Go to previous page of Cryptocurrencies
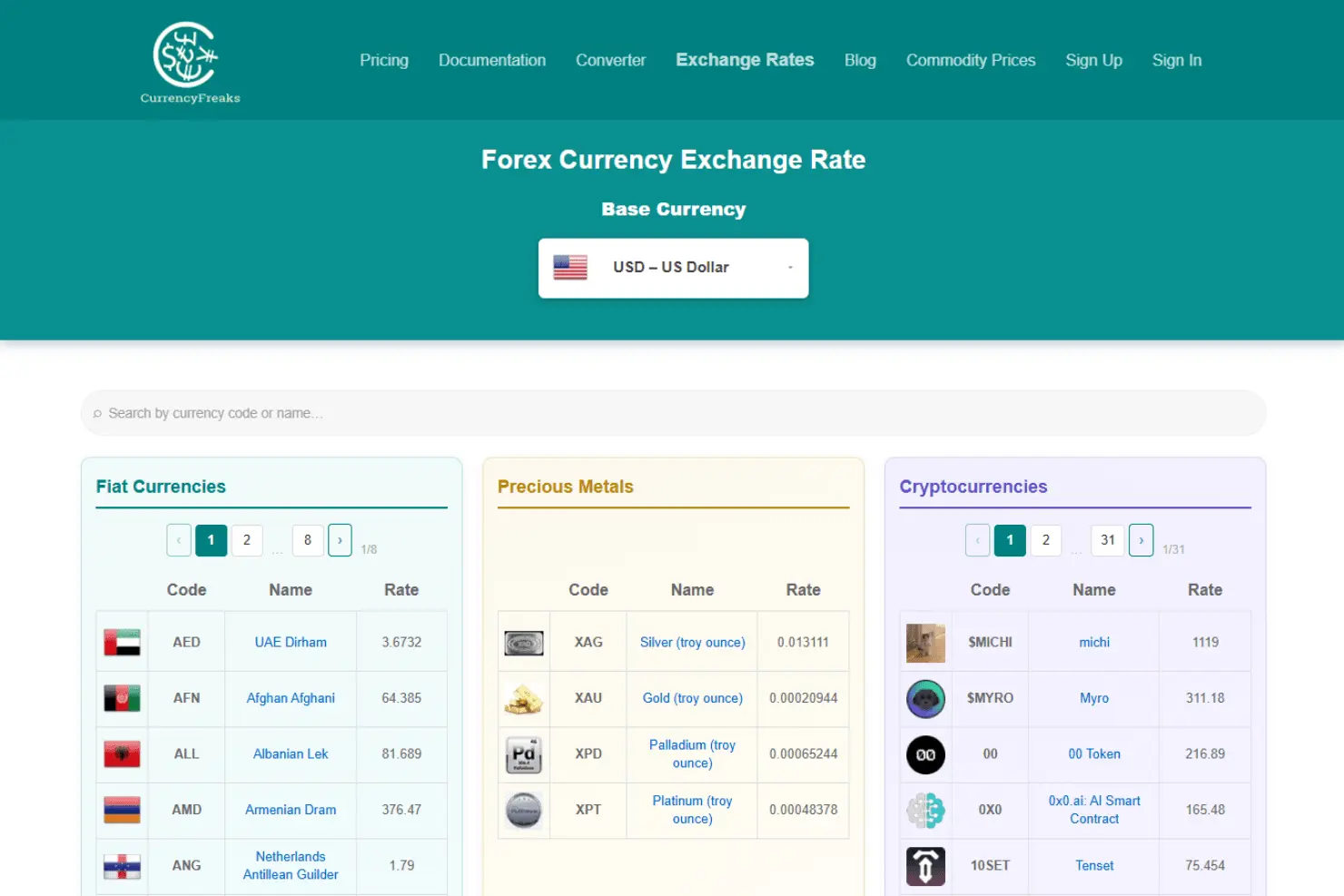The height and width of the screenshot is (896, 1344). coord(978,540)
